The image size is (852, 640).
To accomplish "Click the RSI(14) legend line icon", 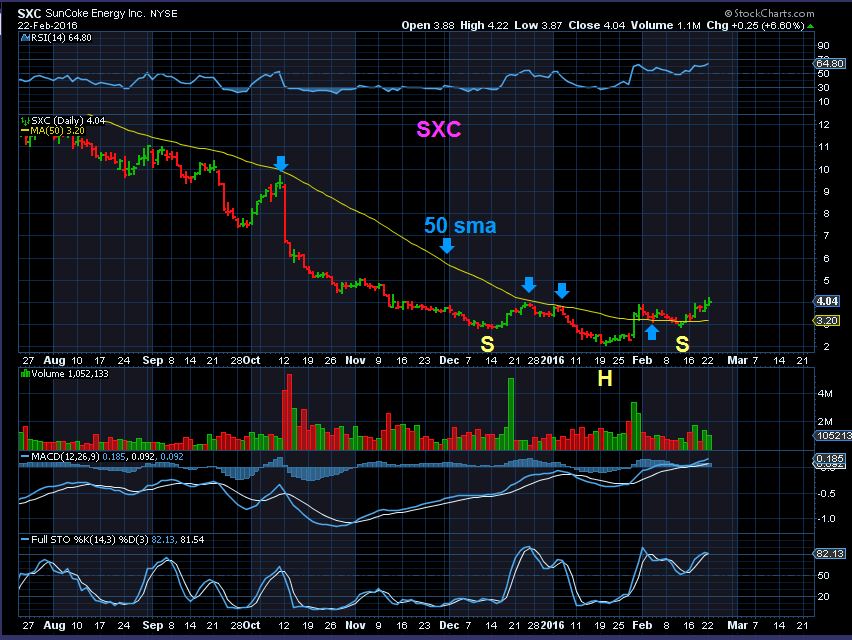I will click(x=25, y=37).
